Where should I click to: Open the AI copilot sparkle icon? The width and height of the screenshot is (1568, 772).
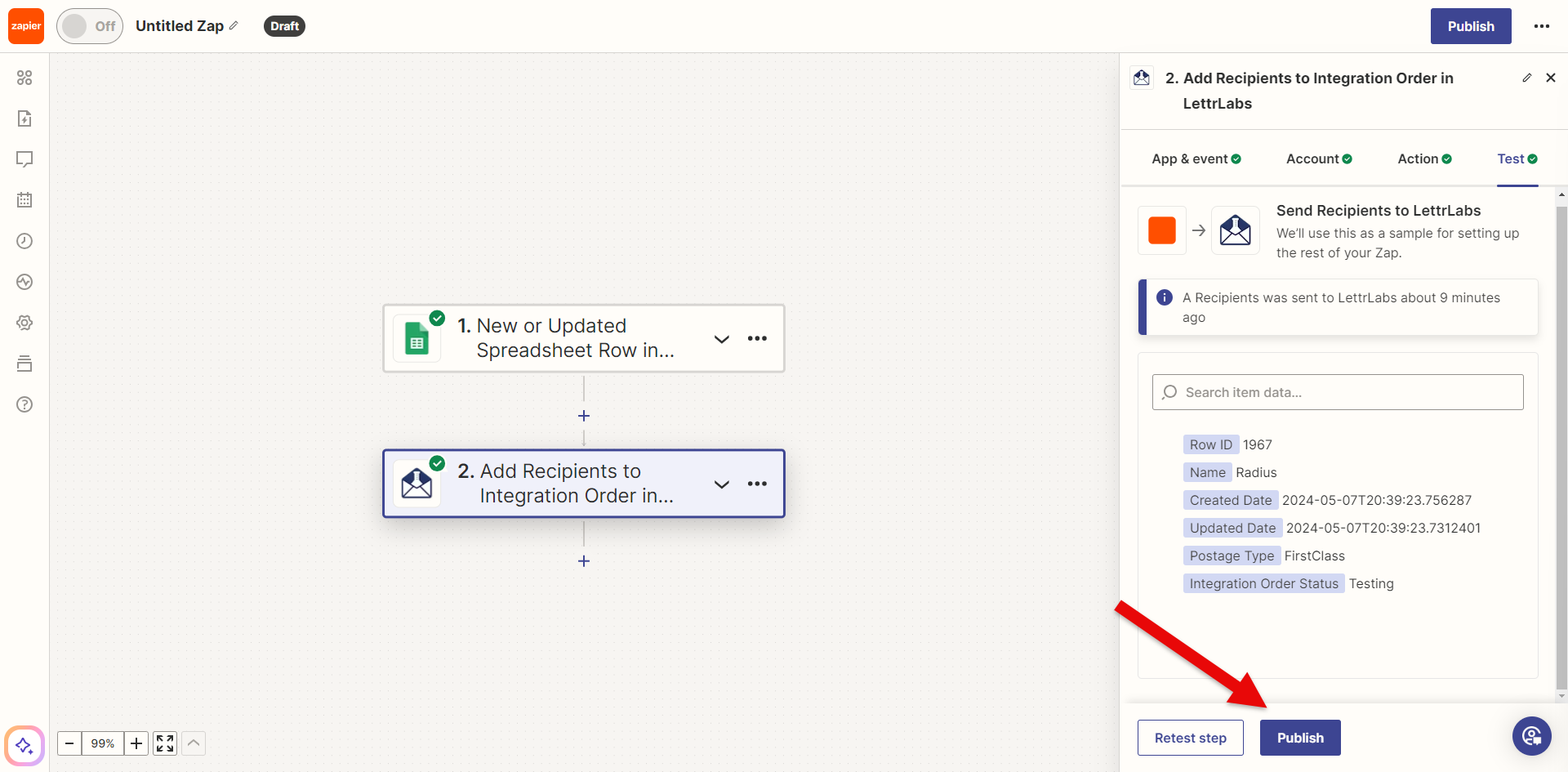click(24, 745)
